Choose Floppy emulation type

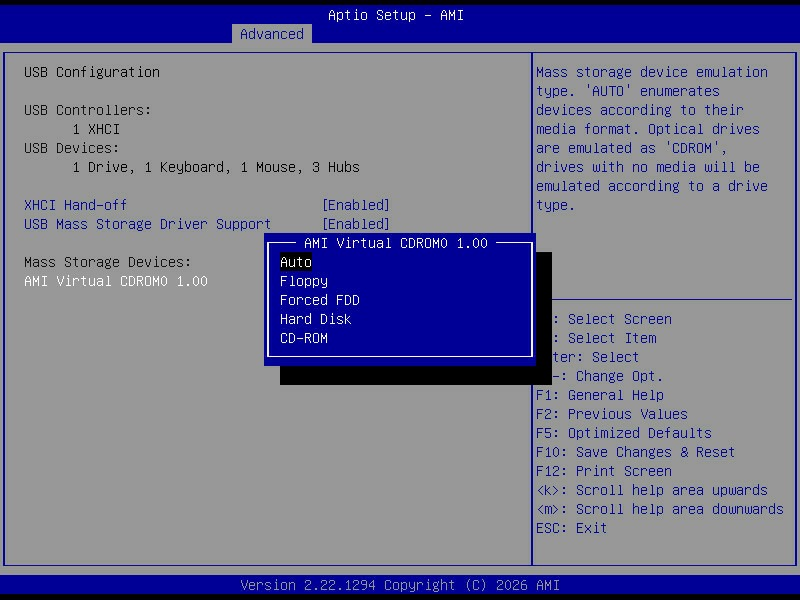[x=304, y=281]
